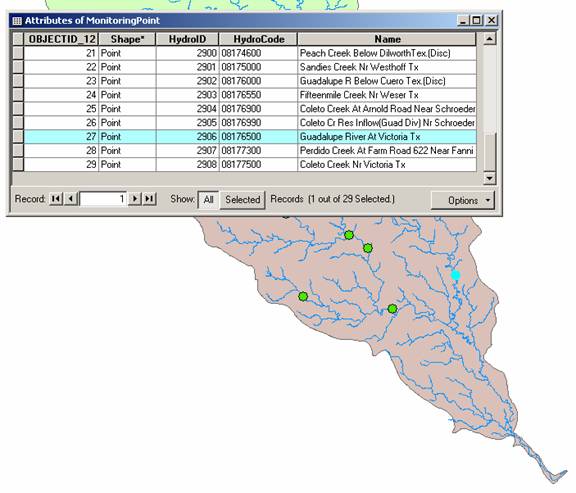
Task: Click the OBJECTID_12 column header
Action: [61, 39]
